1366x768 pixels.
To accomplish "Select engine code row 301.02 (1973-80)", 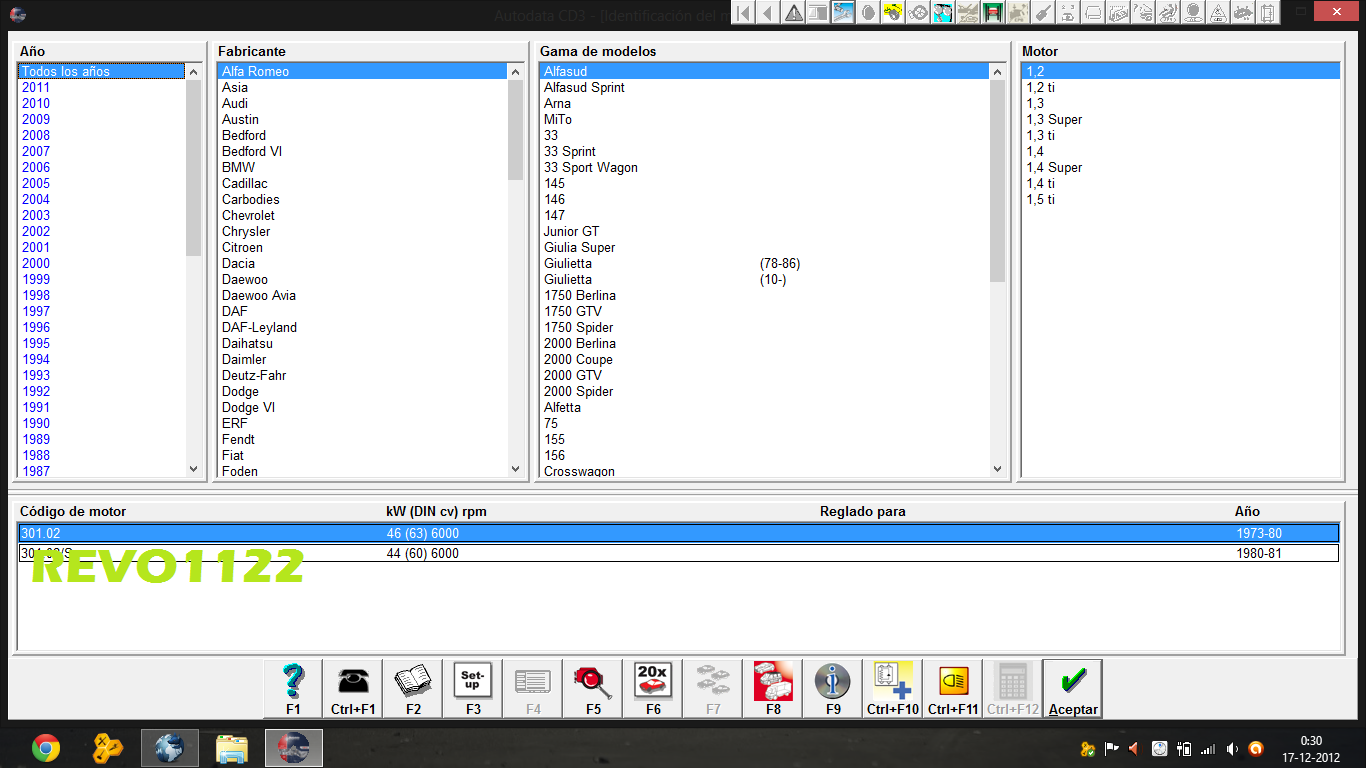I will pos(678,534).
